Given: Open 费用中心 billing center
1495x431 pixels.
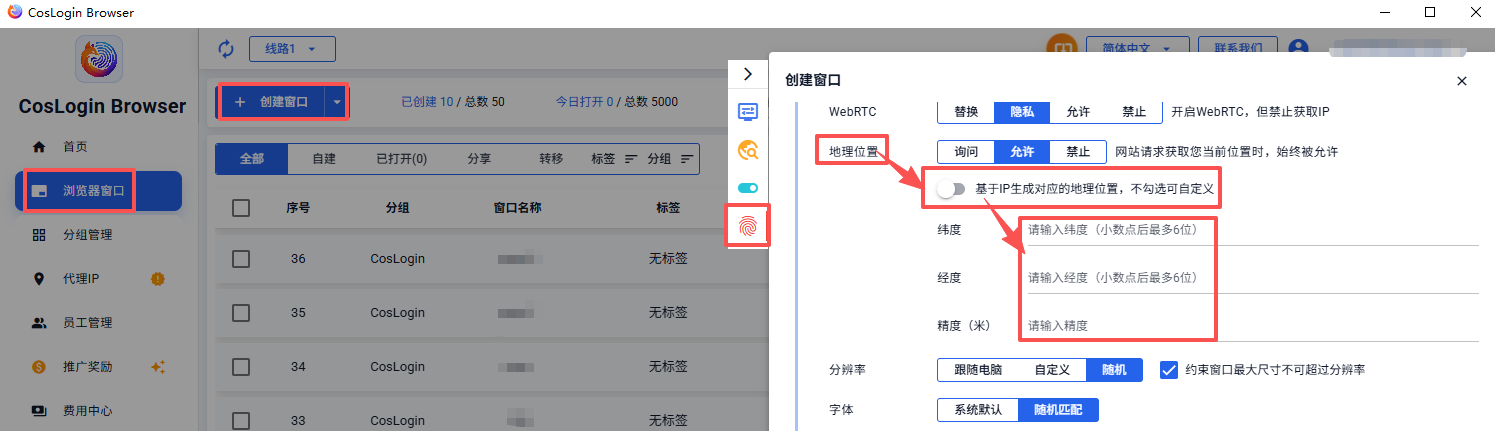Looking at the screenshot, I should [87, 410].
